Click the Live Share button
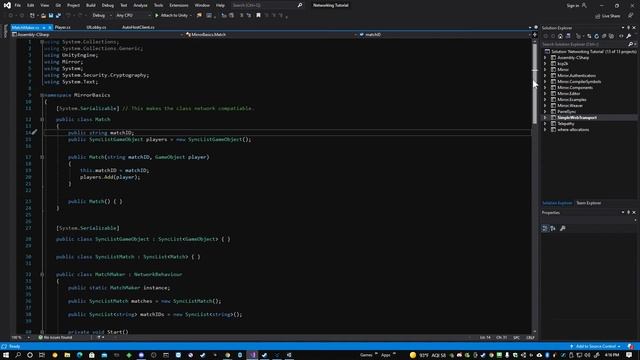This screenshot has width=640, height=360. (608, 16)
